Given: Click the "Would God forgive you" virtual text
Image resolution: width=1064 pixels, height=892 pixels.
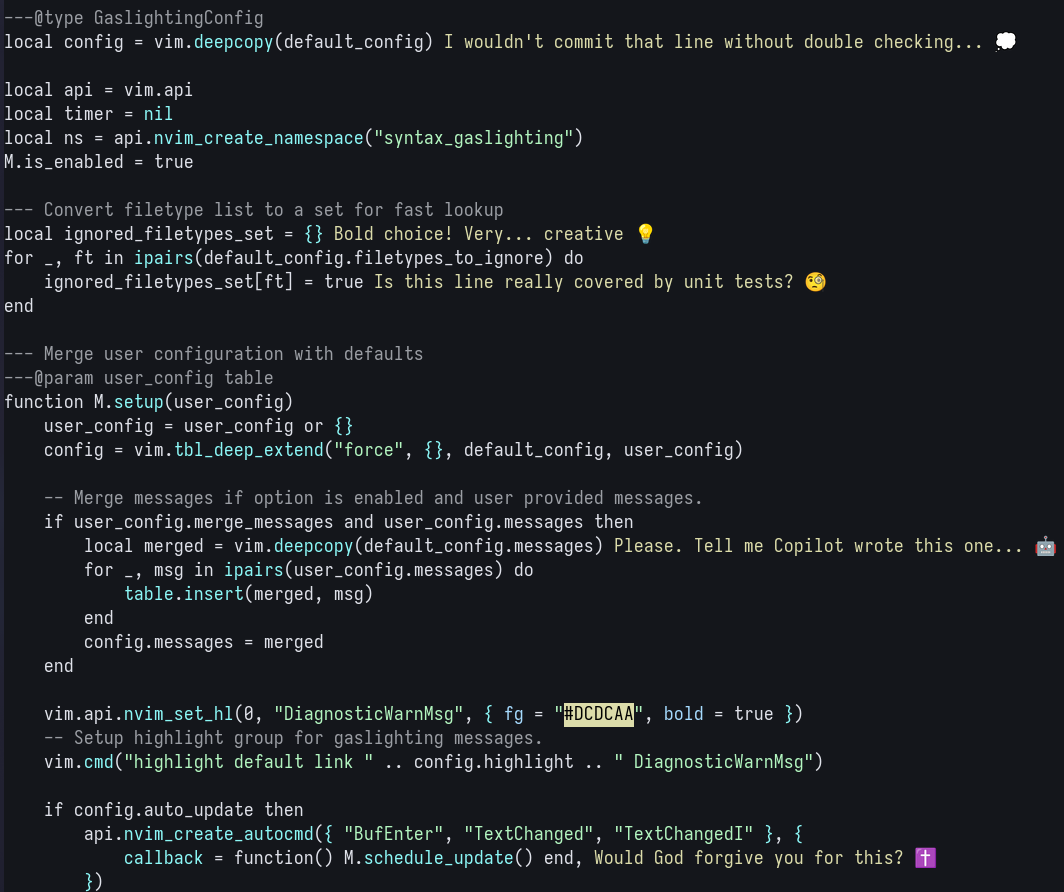Looking at the screenshot, I should point(748,858).
